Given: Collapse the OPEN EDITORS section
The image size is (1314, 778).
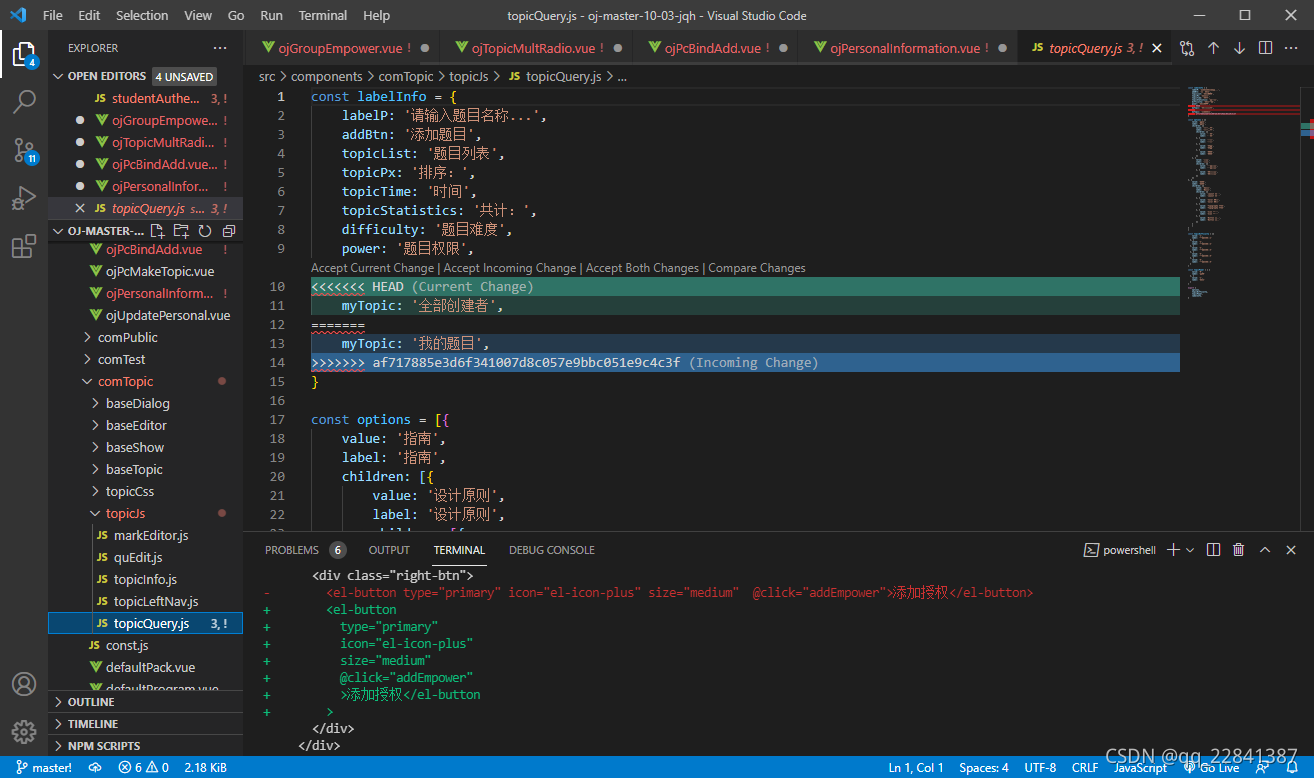Looking at the screenshot, I should point(57,76).
